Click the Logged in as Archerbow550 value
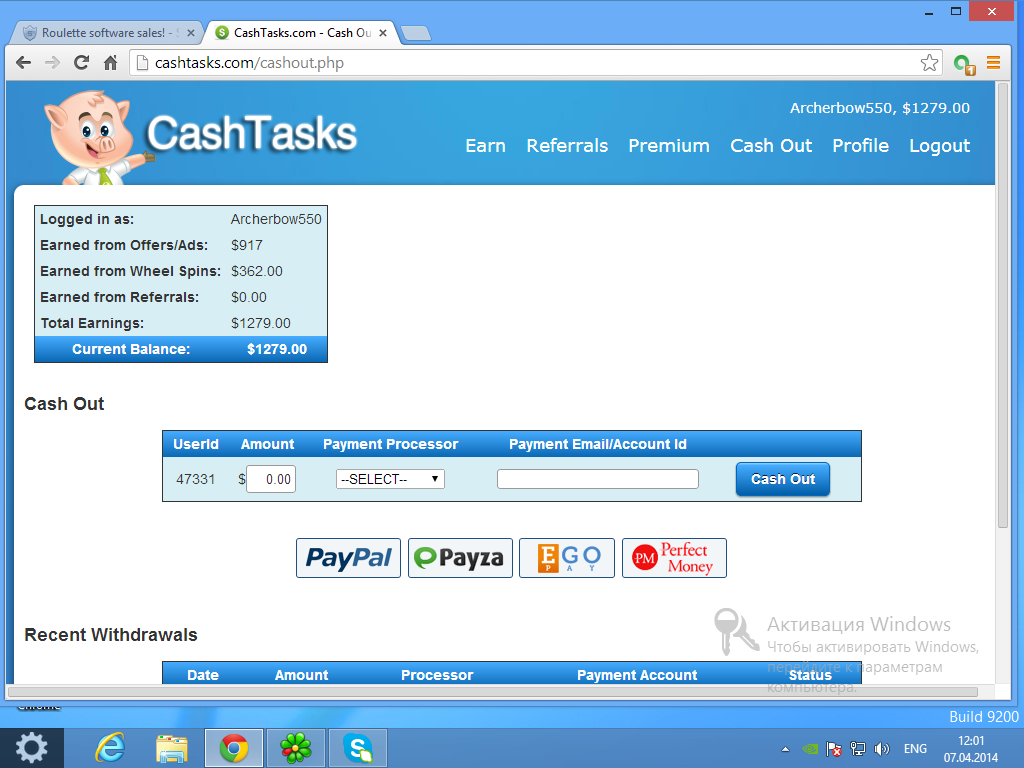1024x768 pixels. [276, 219]
